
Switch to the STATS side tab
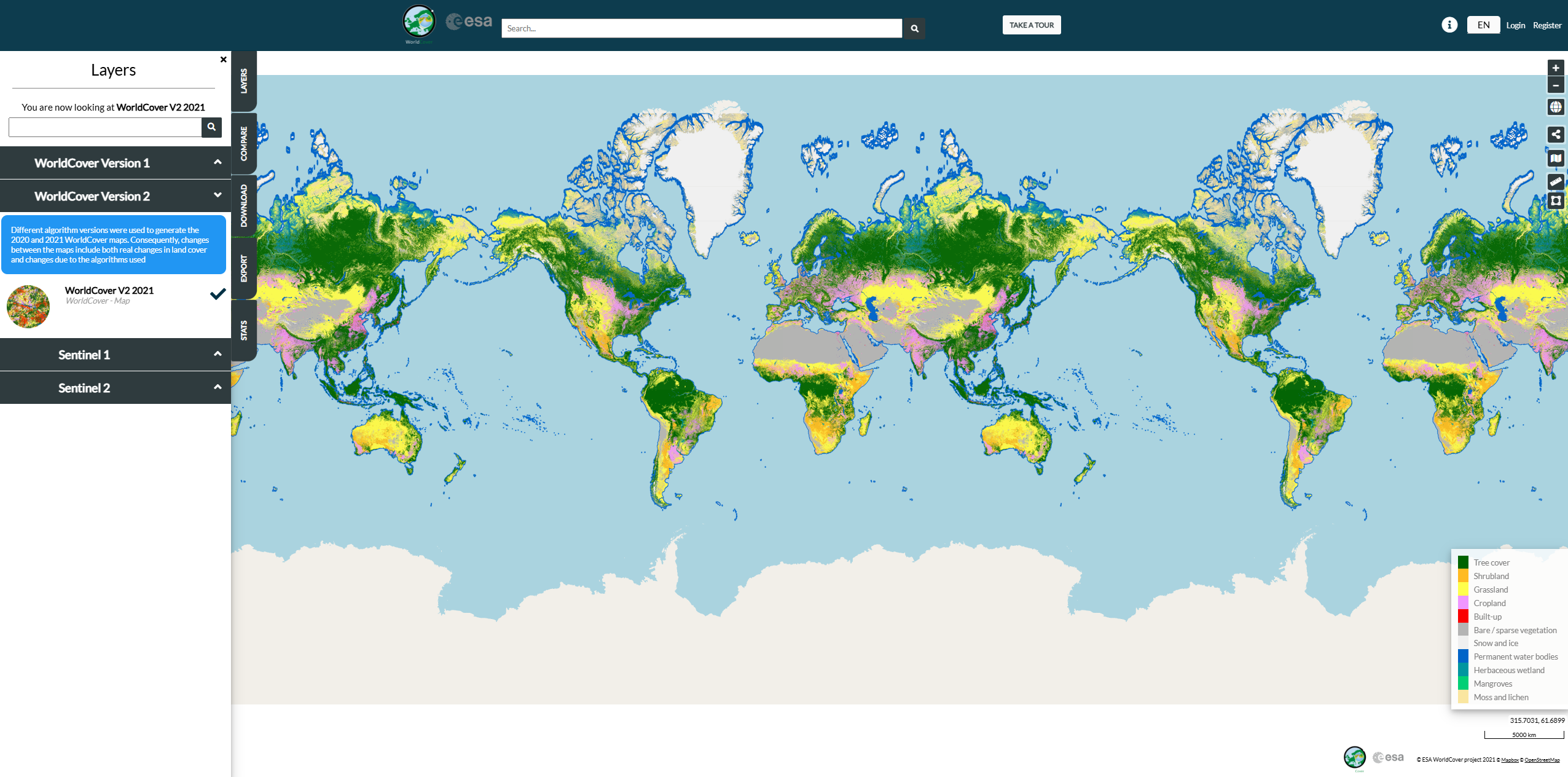pyautogui.click(x=244, y=331)
